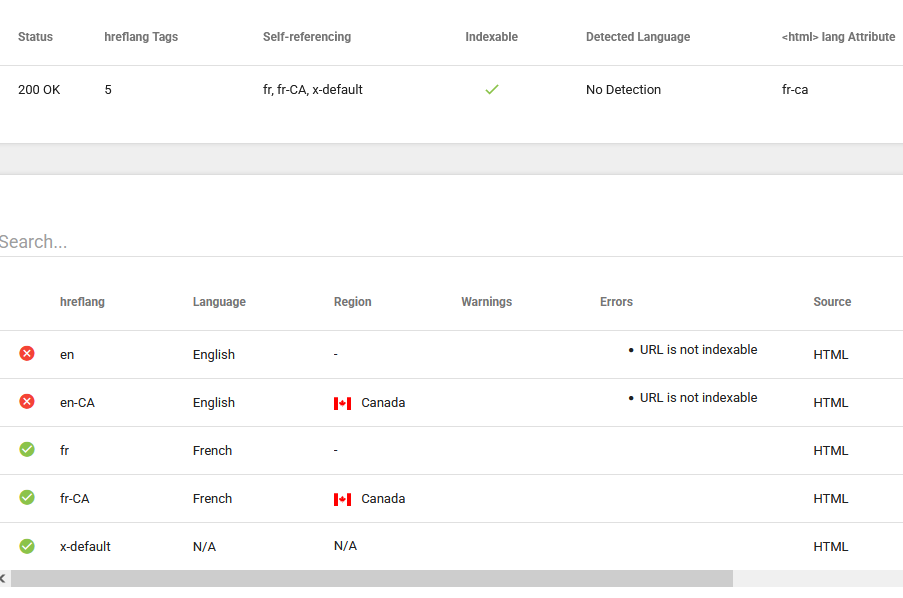Viewport: 903px width, 598px height.
Task: Click the Canada flag in en-CA row
Action: point(342,403)
